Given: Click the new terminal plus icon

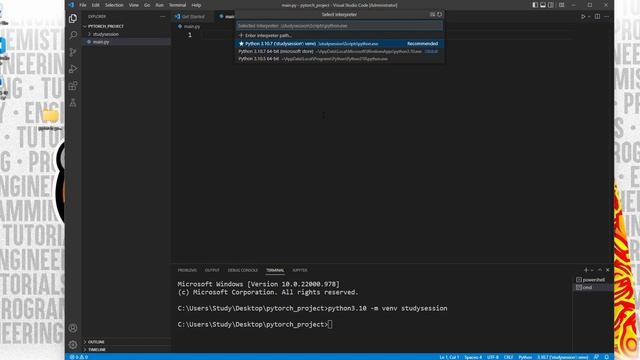Looking at the screenshot, I should pyautogui.click(x=586, y=270).
